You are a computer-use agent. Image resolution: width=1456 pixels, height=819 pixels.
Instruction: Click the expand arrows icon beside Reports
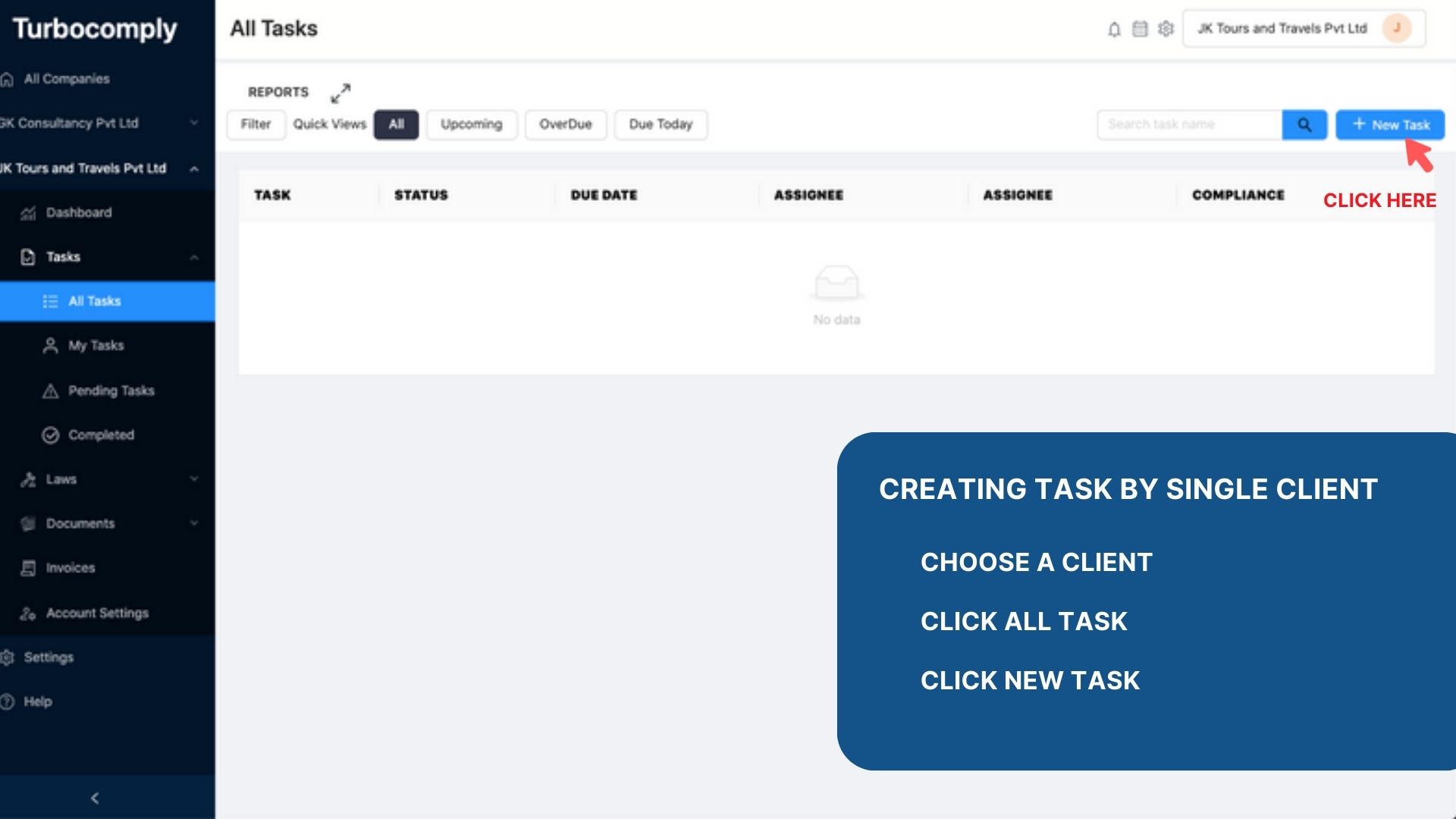[x=340, y=93]
